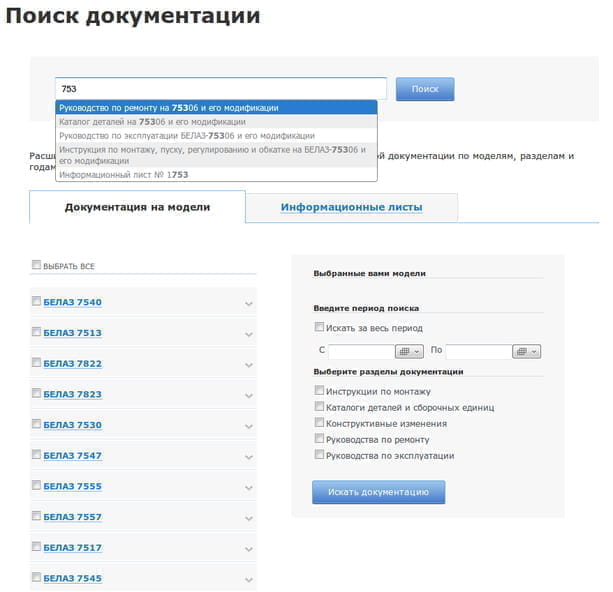The image size is (613, 592).
Task: Tick Конструктивные изменения checkbox
Action: [319, 422]
